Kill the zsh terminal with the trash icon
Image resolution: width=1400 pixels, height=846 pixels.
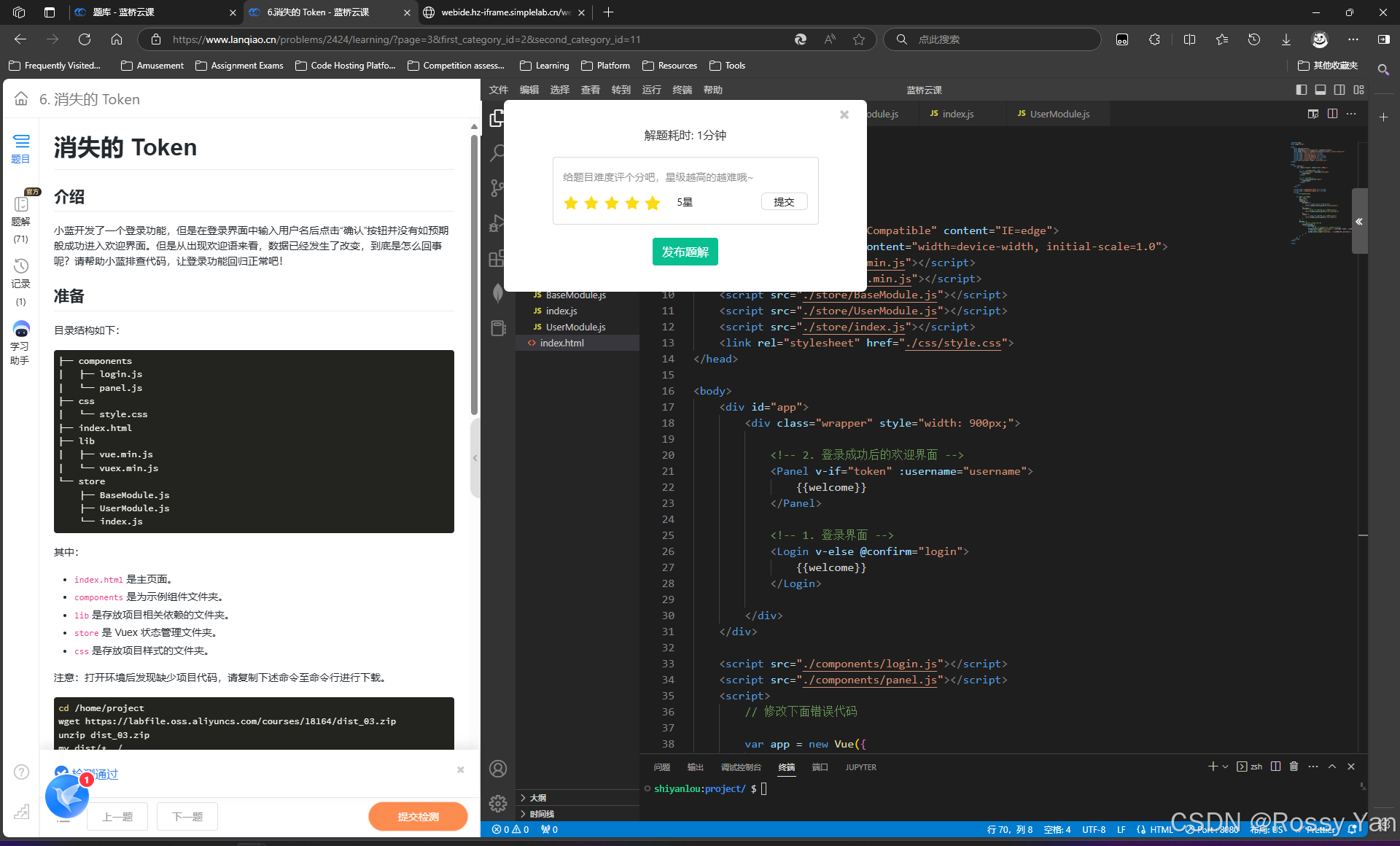click(x=1294, y=767)
